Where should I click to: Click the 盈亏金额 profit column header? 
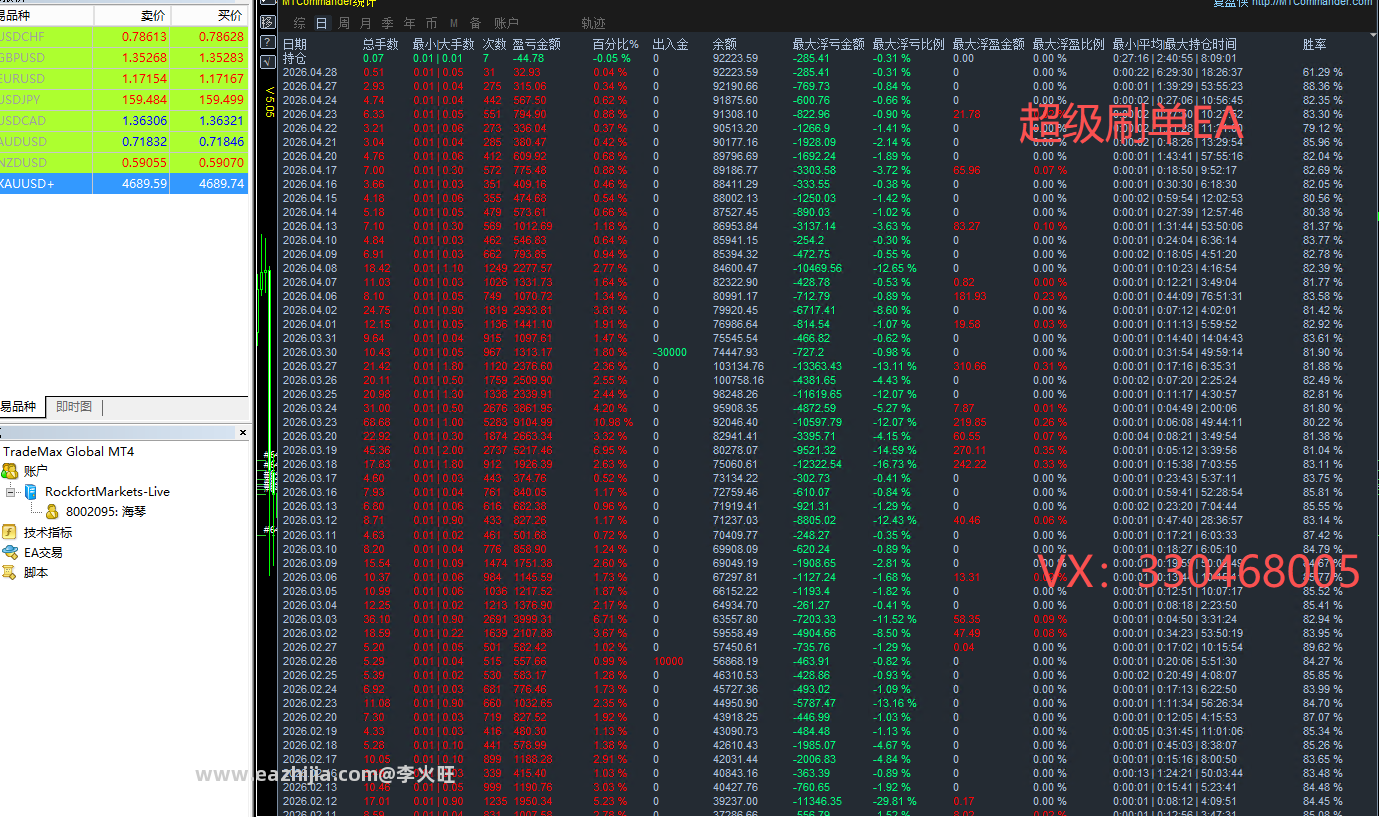click(x=536, y=44)
